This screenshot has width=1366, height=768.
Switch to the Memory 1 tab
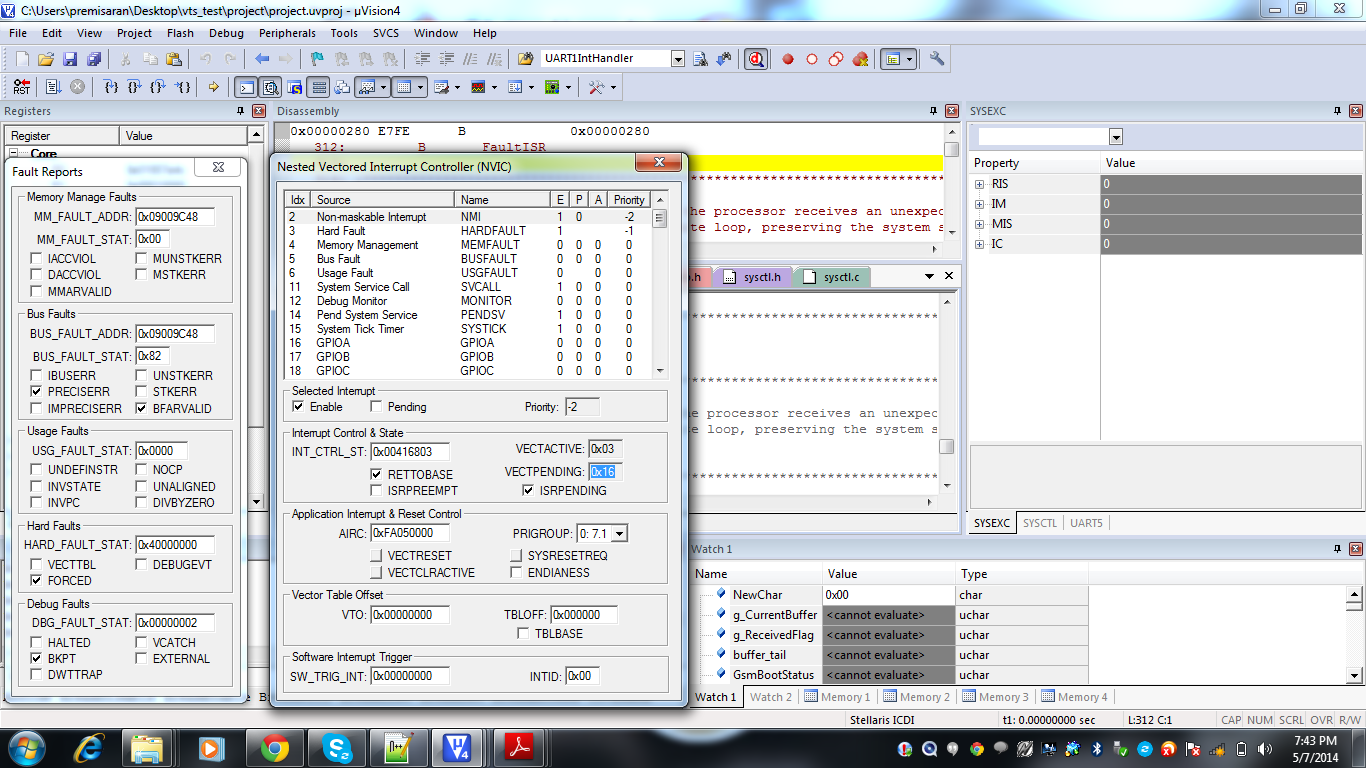tap(837, 697)
